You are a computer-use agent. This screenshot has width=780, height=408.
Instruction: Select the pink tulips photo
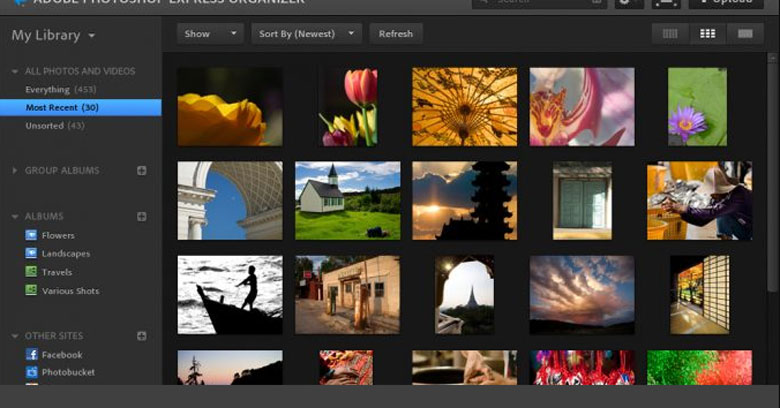348,107
